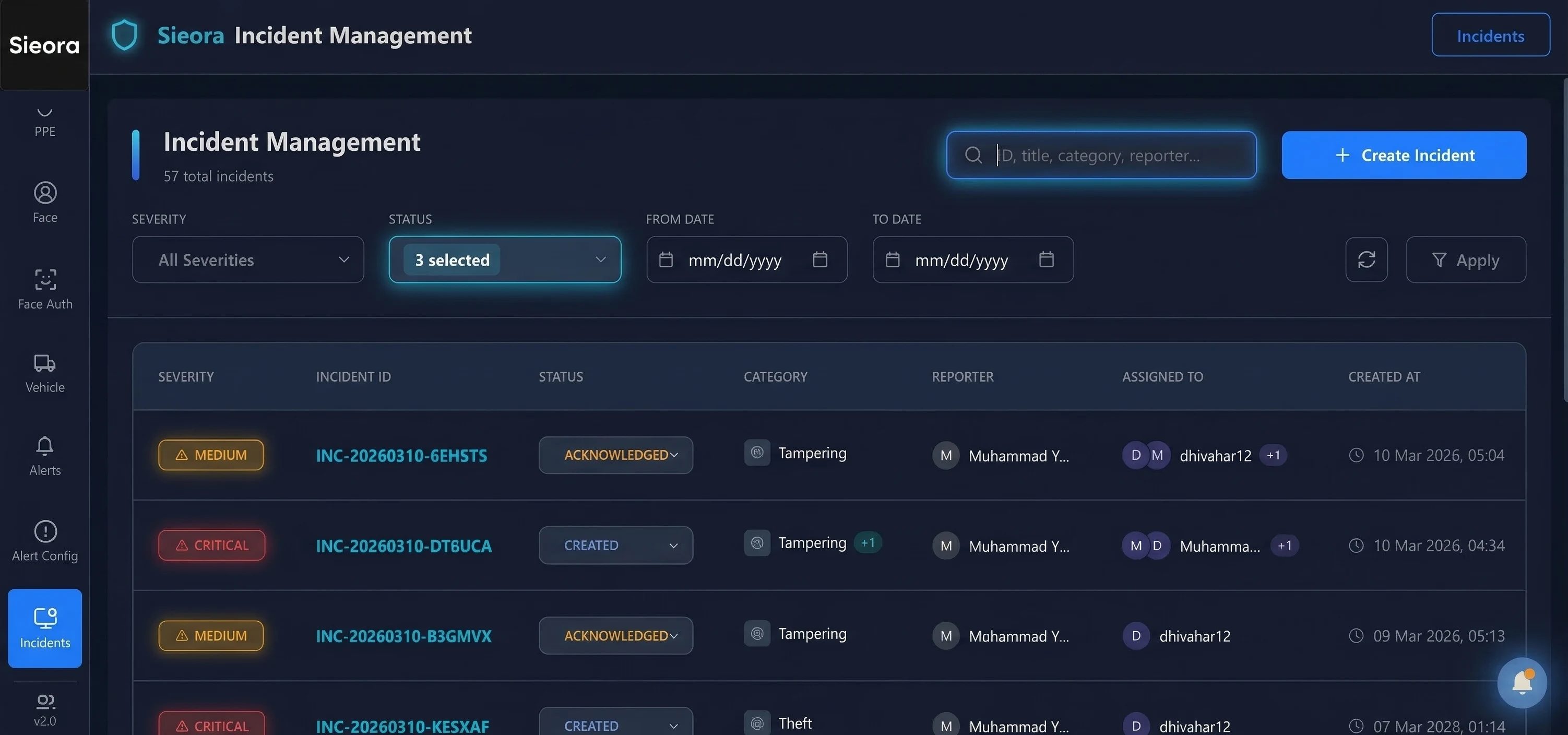Open the Created status dropdown for INC-20260310-DT6UCA

615,545
